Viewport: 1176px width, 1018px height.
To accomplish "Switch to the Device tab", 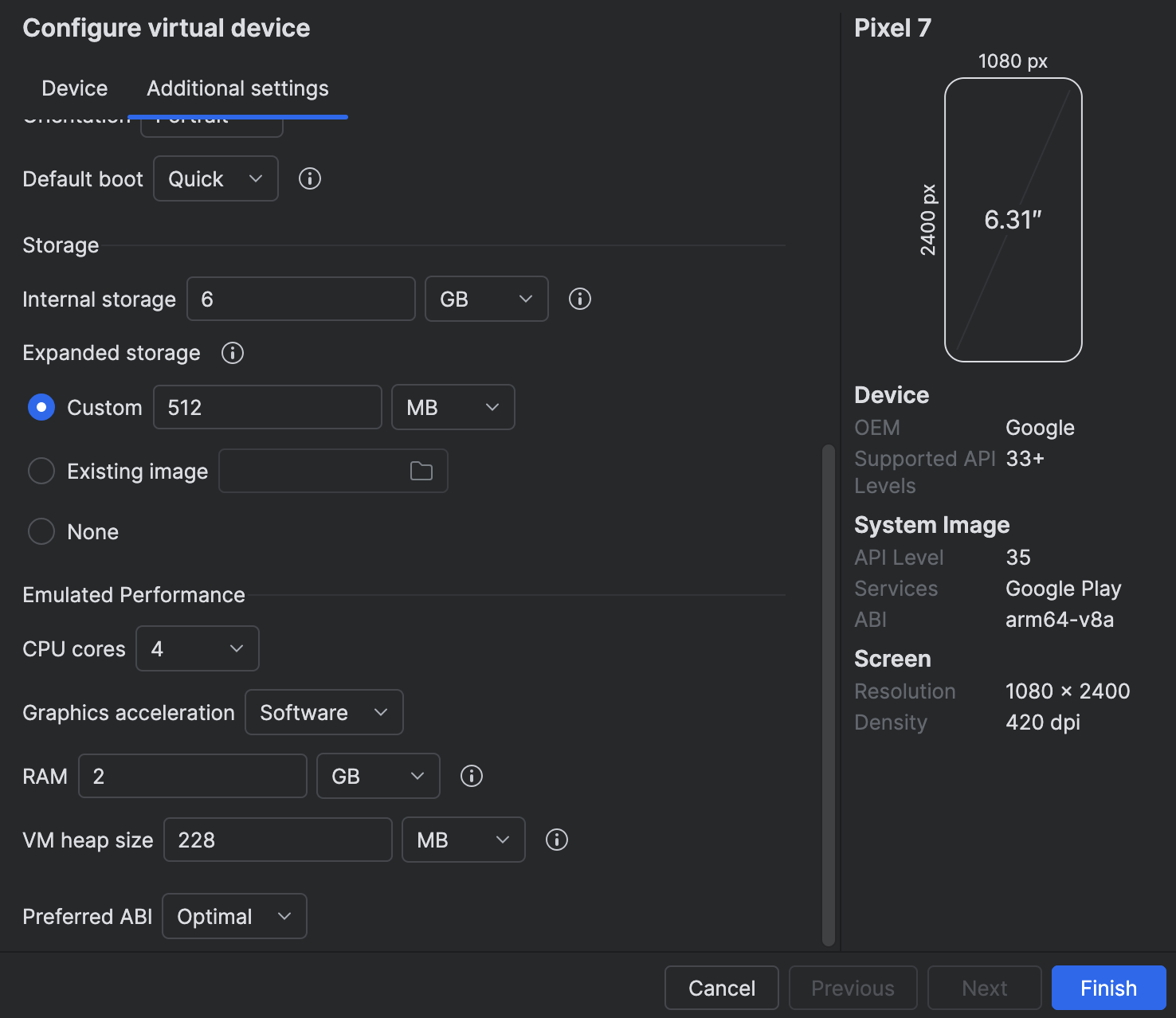I will coord(75,88).
